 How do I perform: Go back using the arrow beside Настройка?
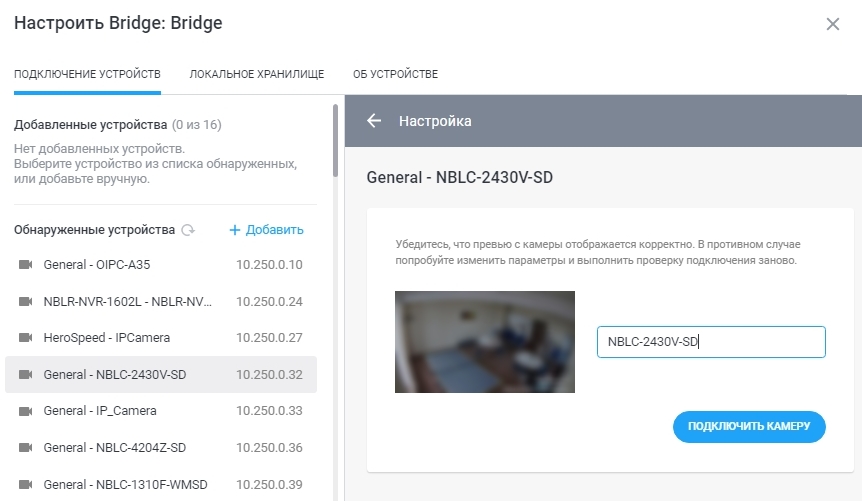(374, 121)
